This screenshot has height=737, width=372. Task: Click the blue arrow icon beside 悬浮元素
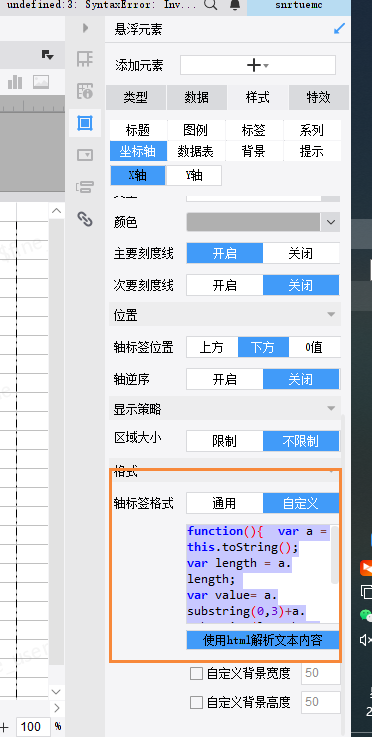[339, 29]
